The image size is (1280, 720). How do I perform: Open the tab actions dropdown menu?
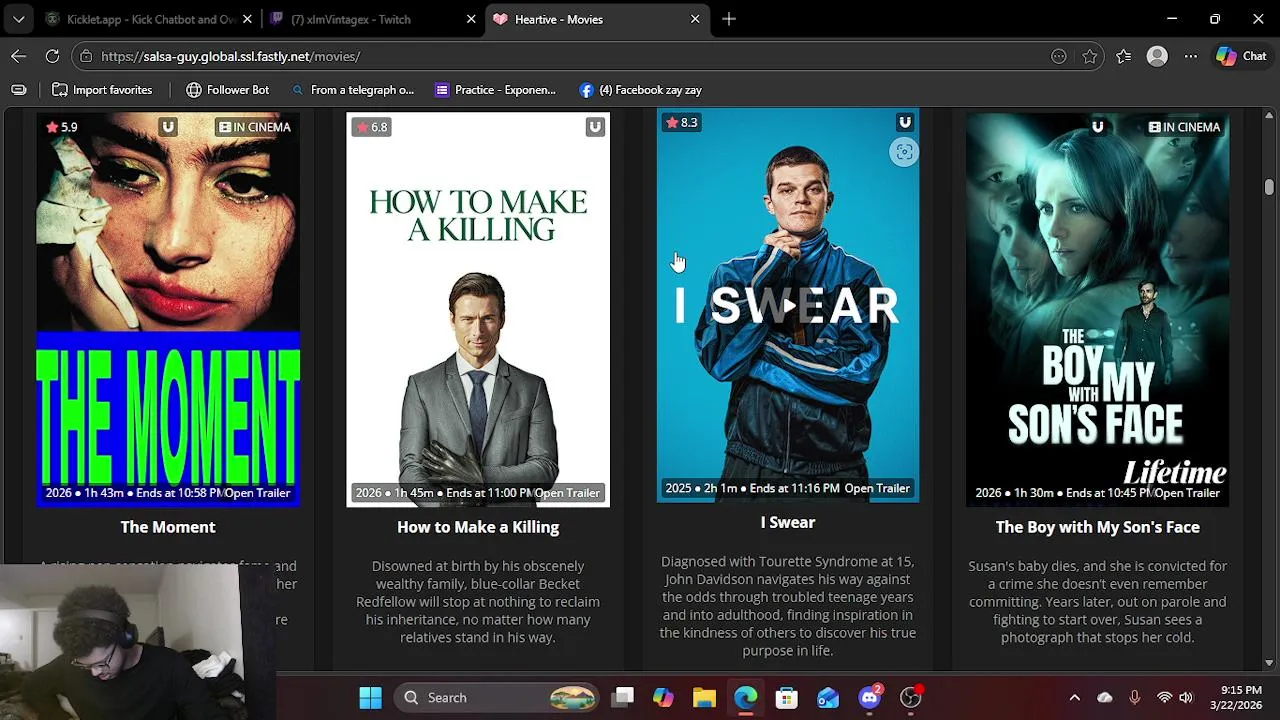tap(18, 19)
